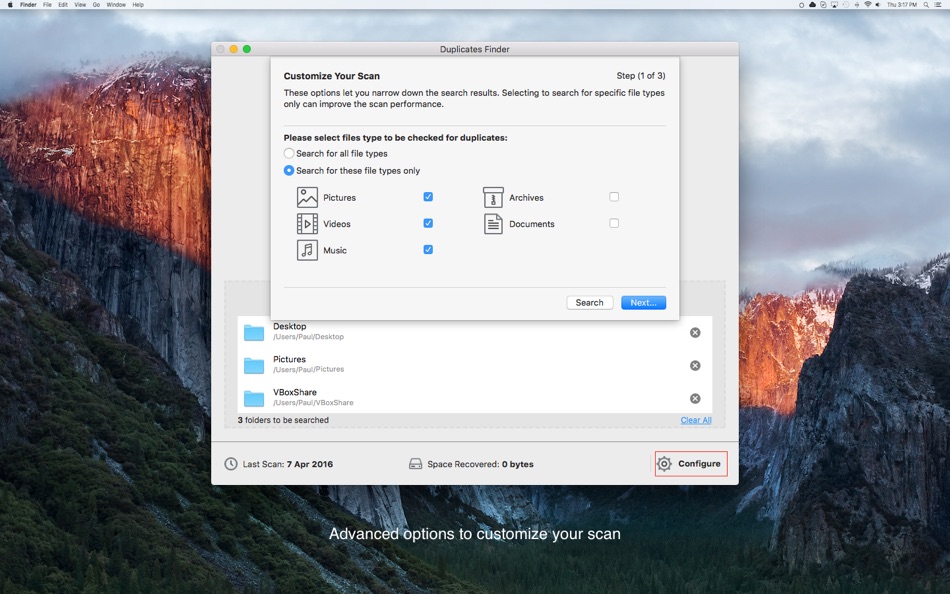This screenshot has width=950, height=594.
Task: Click the Space Recovered: 0 bytes text
Action: tap(480, 464)
